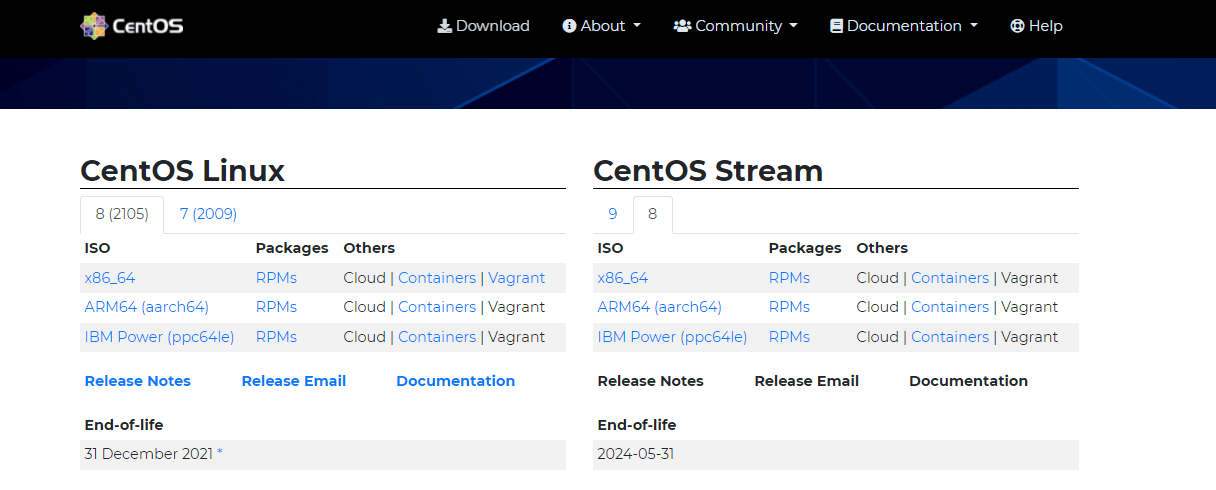
Task: Select the CentOS Stream 8 tab
Action: point(653,214)
